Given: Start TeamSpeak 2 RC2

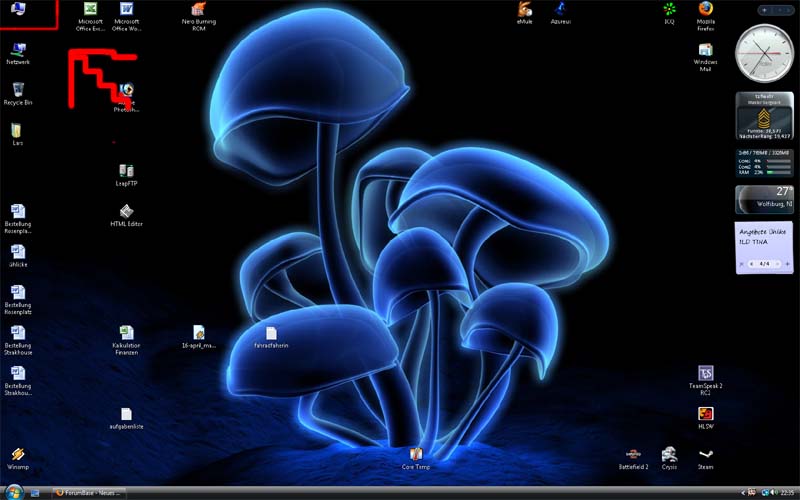Looking at the screenshot, I should click(x=706, y=381).
